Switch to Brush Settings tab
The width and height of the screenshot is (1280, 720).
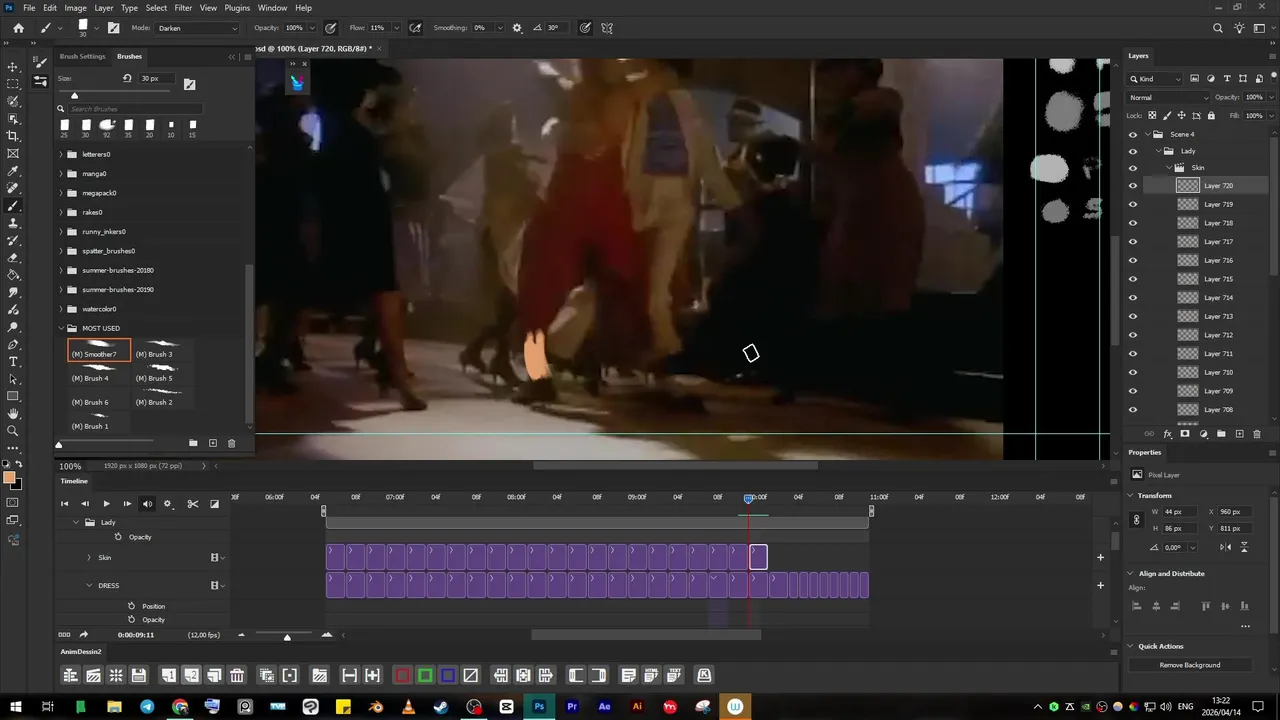coord(82,56)
